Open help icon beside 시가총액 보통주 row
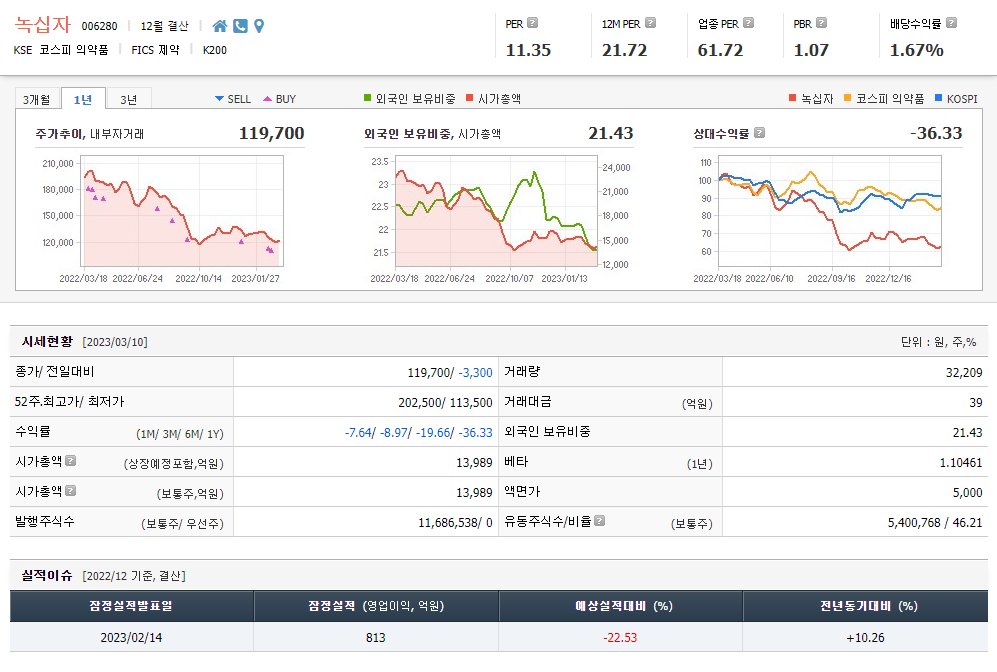Screen dimensions: 997x672 point(71,490)
